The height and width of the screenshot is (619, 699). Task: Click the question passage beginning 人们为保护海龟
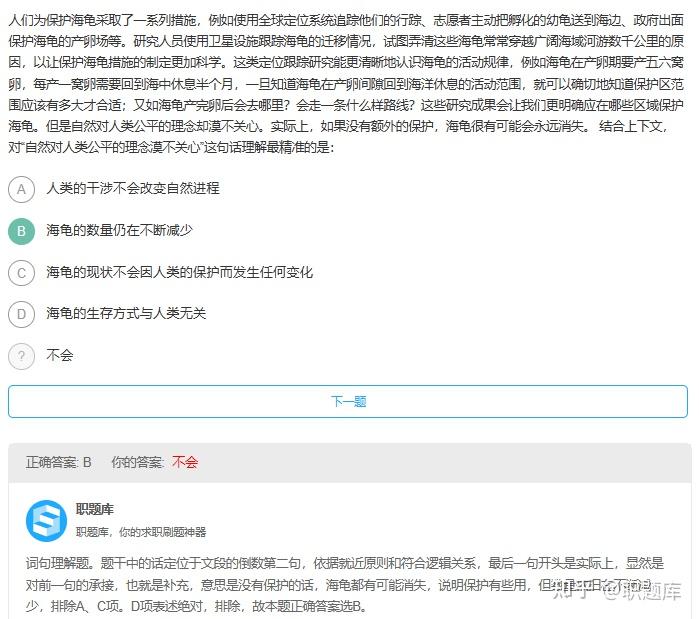pos(346,83)
